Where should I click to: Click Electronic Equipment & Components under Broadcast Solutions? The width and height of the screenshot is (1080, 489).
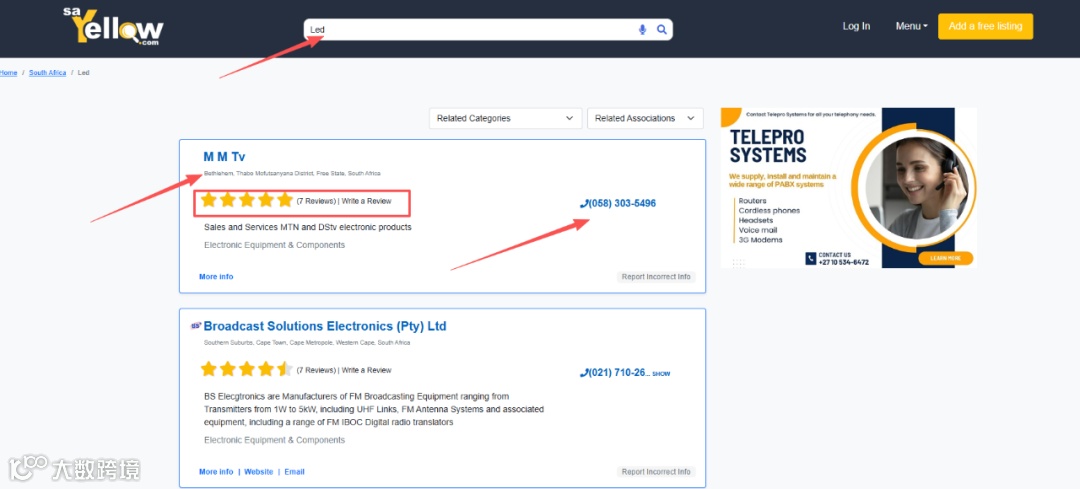(x=275, y=440)
